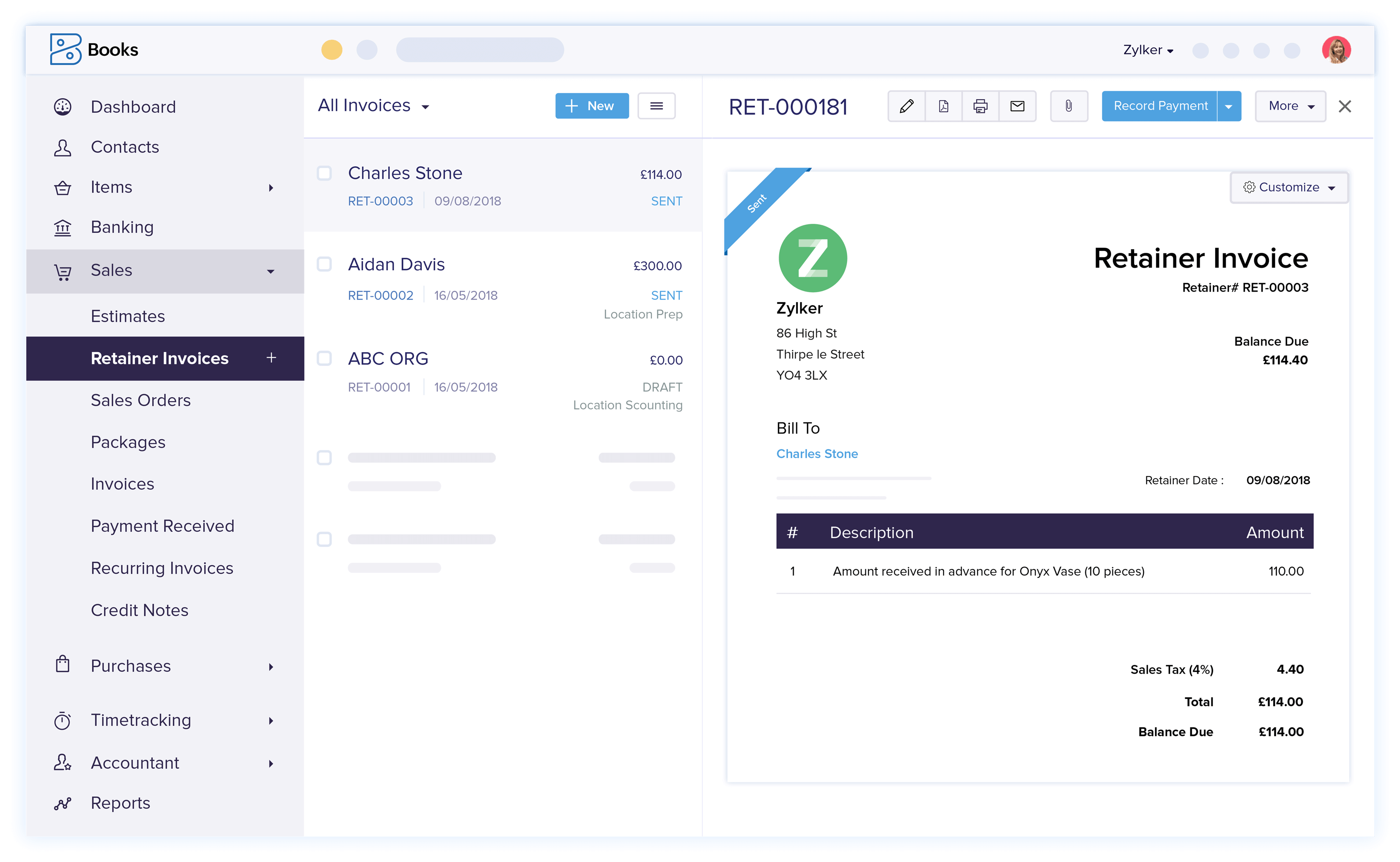Click the plus icon beside Retainer Invoices
Image resolution: width=1400 pixels, height=862 pixels.
click(271, 357)
